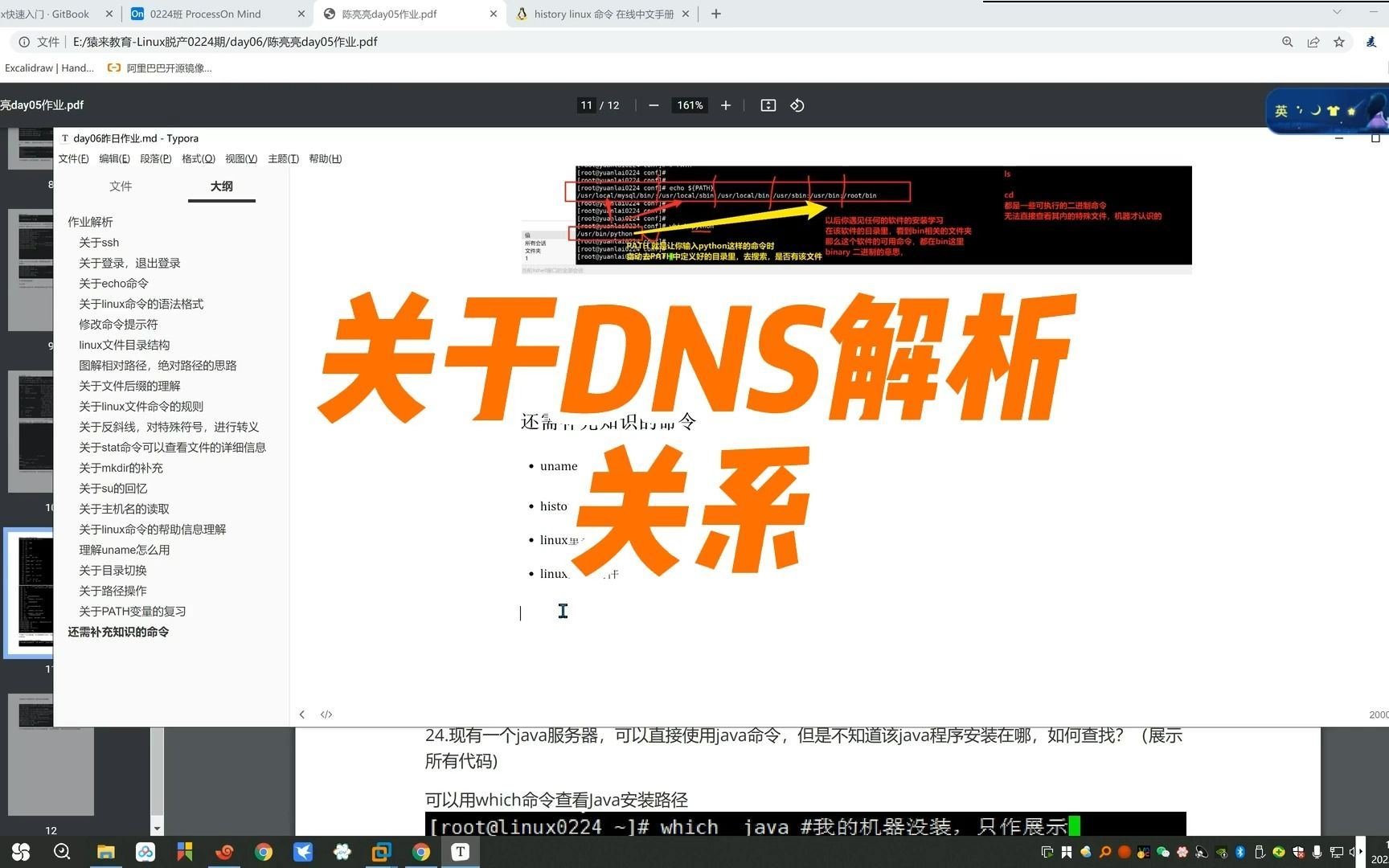This screenshot has width=1389, height=868.
Task: Open File Explorer from taskbar
Action: [x=106, y=852]
